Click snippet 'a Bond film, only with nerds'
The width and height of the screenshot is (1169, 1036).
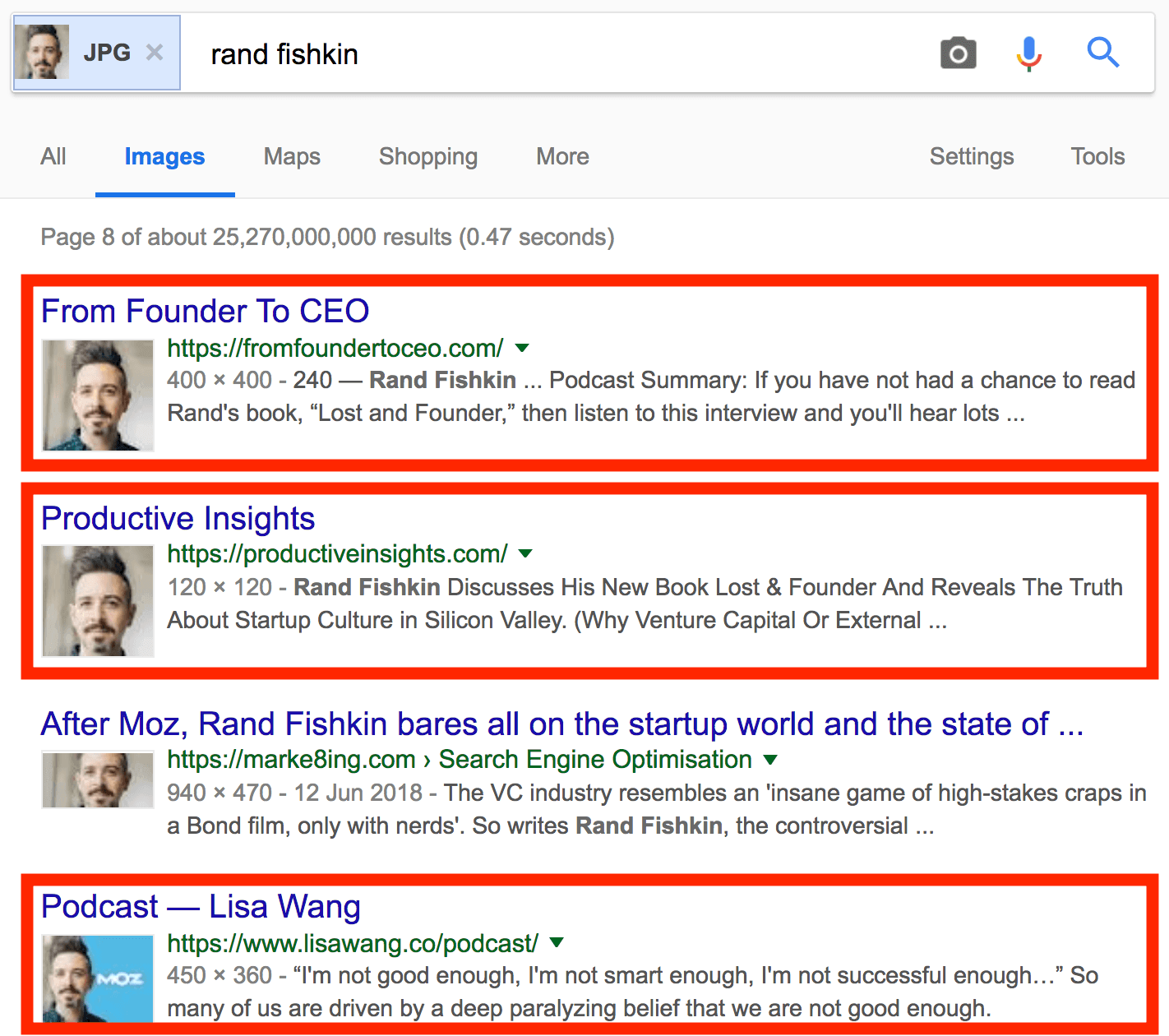point(316,826)
